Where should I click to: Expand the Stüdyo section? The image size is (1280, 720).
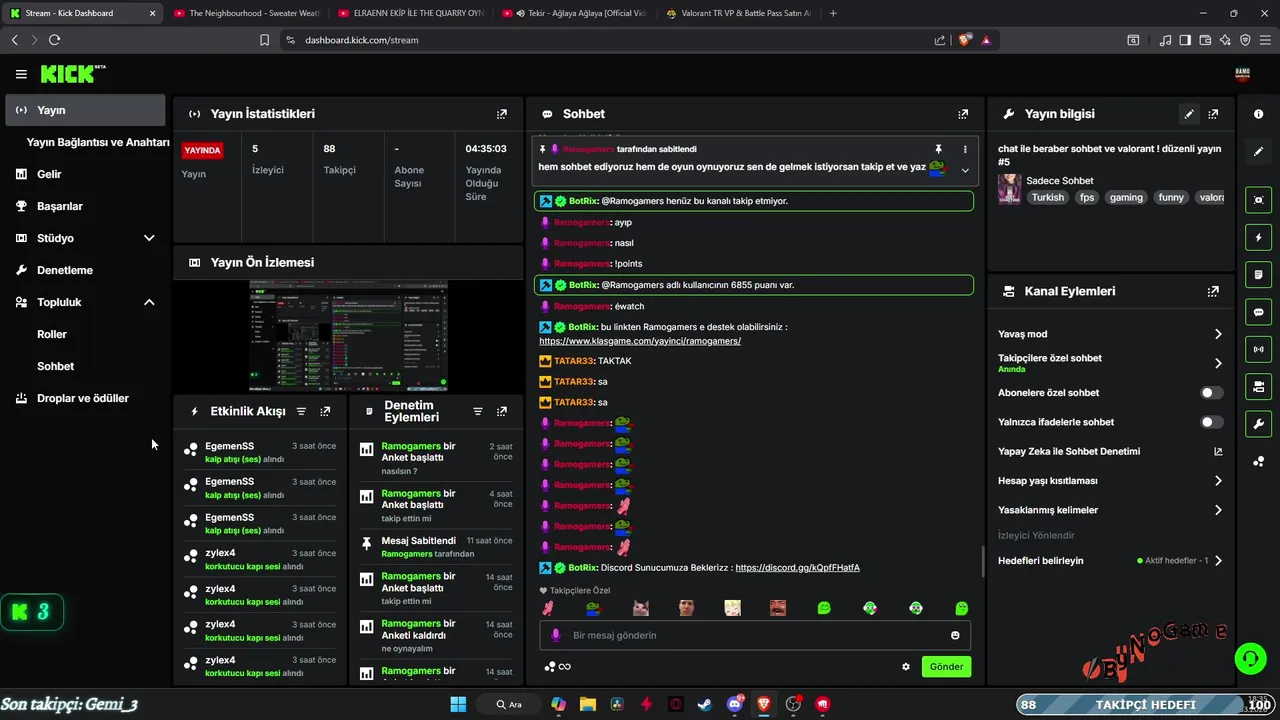(149, 238)
